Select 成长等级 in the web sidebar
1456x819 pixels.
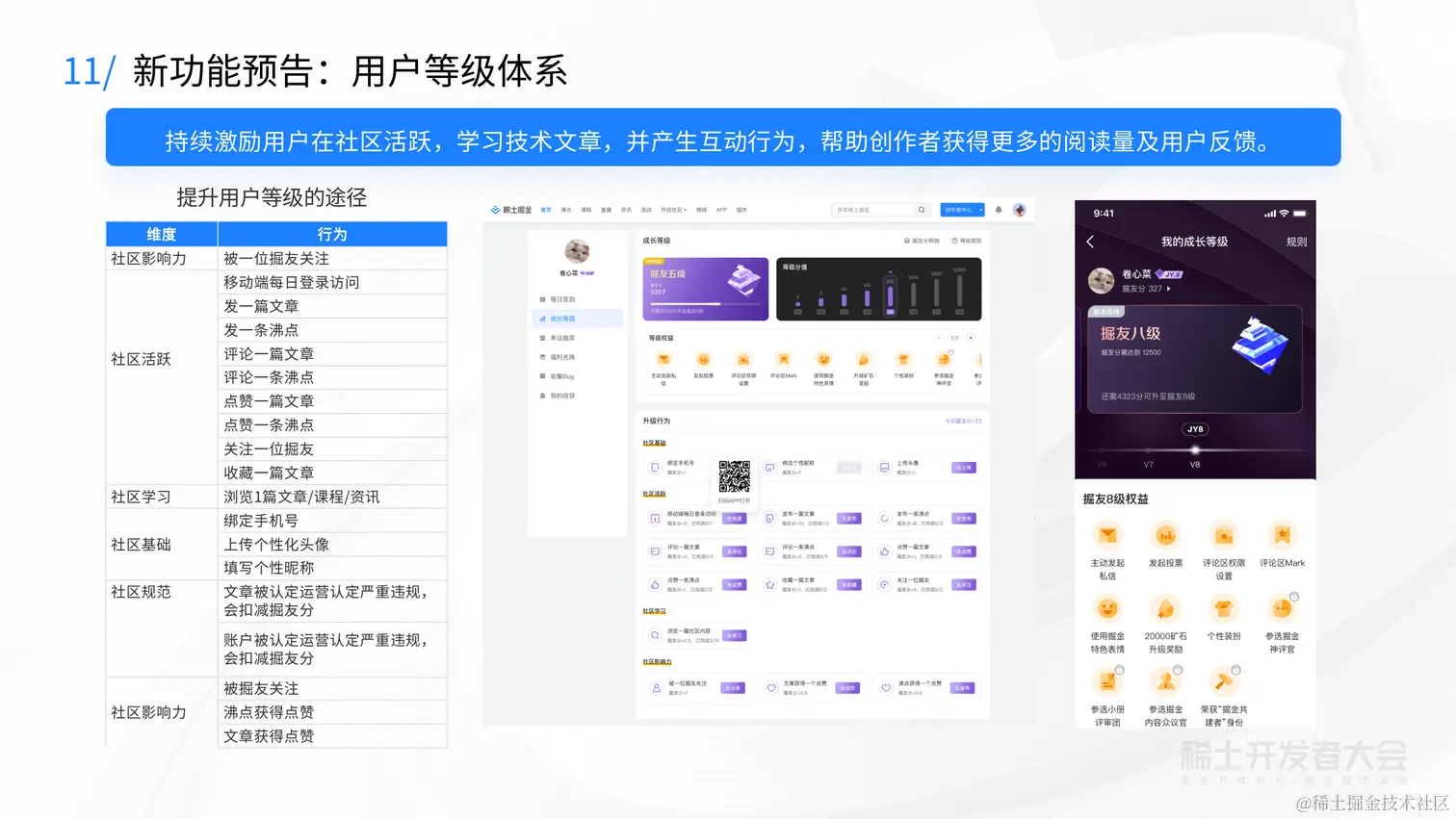[x=576, y=319]
